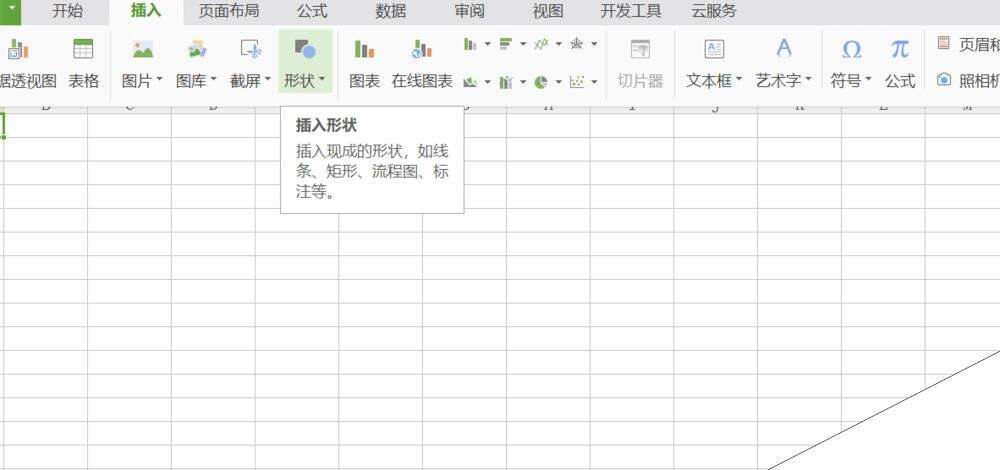Open stock chart type dropdown arrow
The height and width of the screenshot is (470, 1000).
pos(523,82)
